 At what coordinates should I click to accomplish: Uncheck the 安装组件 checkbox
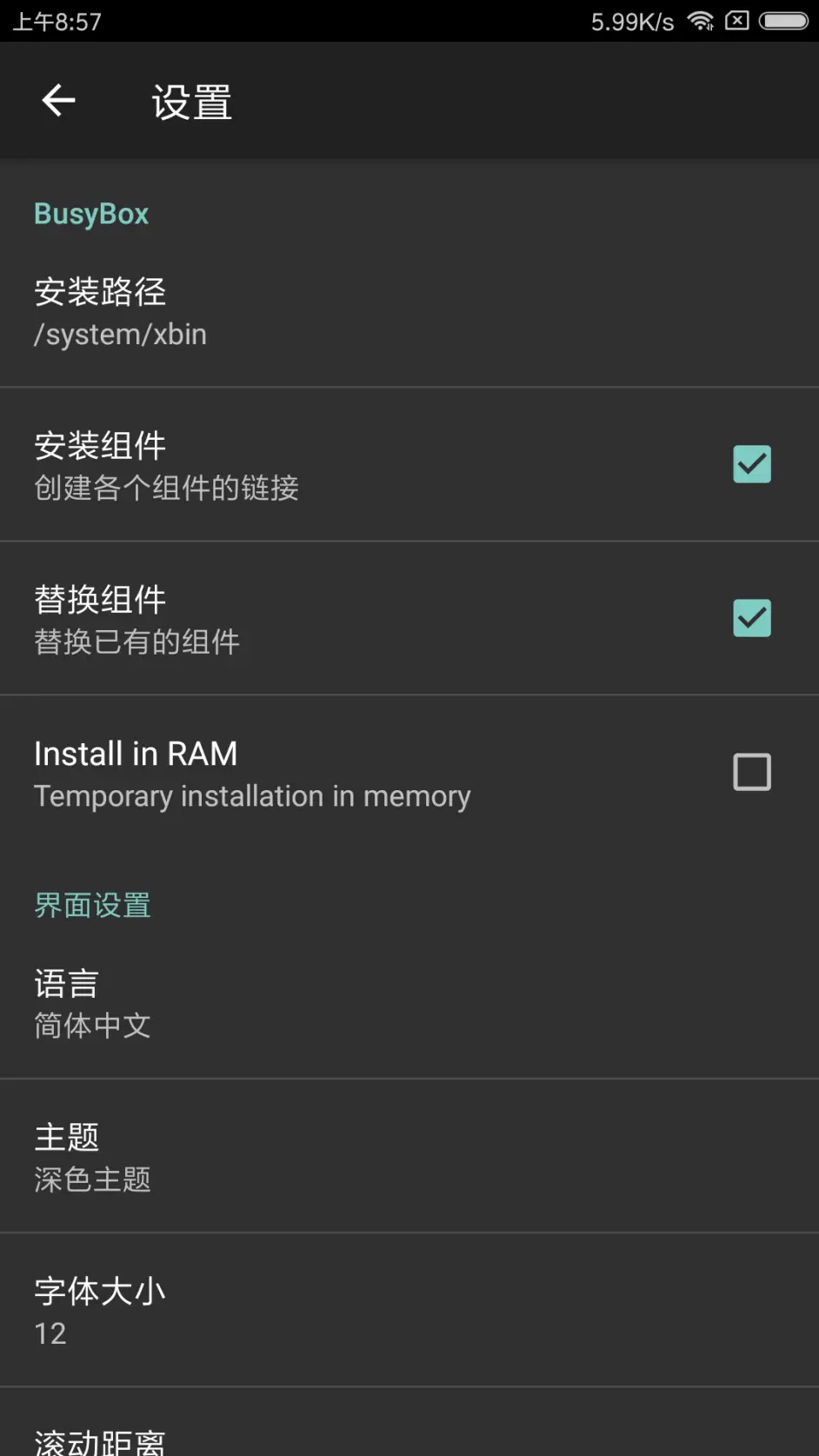[752, 464]
